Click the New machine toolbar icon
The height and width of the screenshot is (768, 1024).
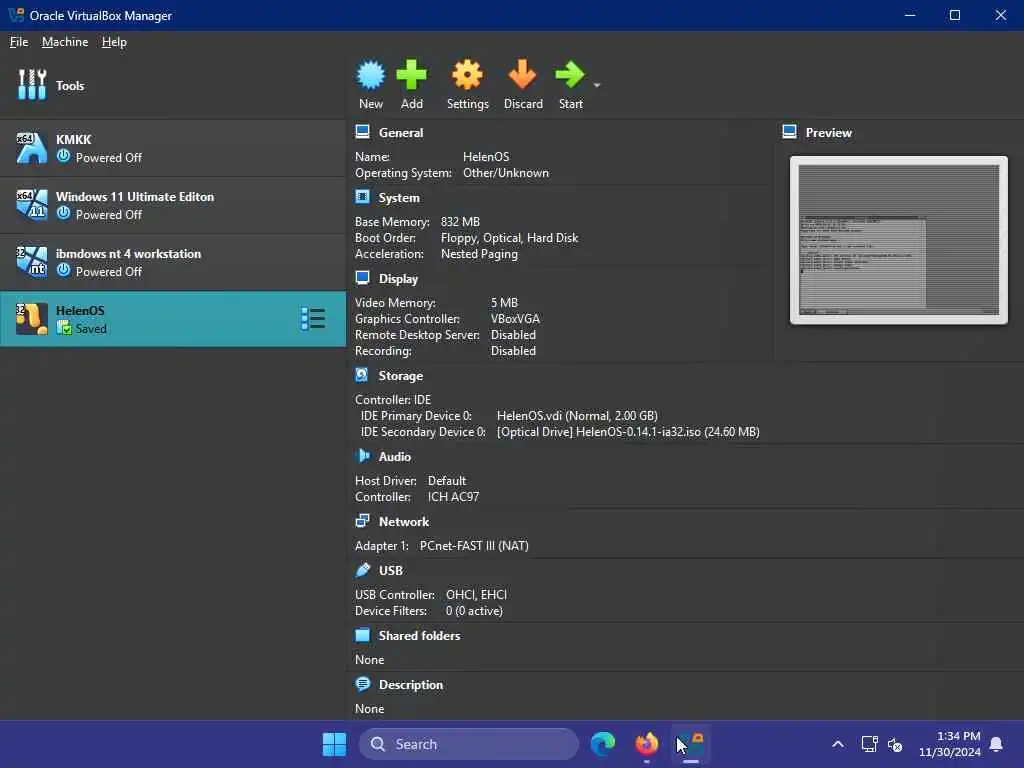coord(370,75)
